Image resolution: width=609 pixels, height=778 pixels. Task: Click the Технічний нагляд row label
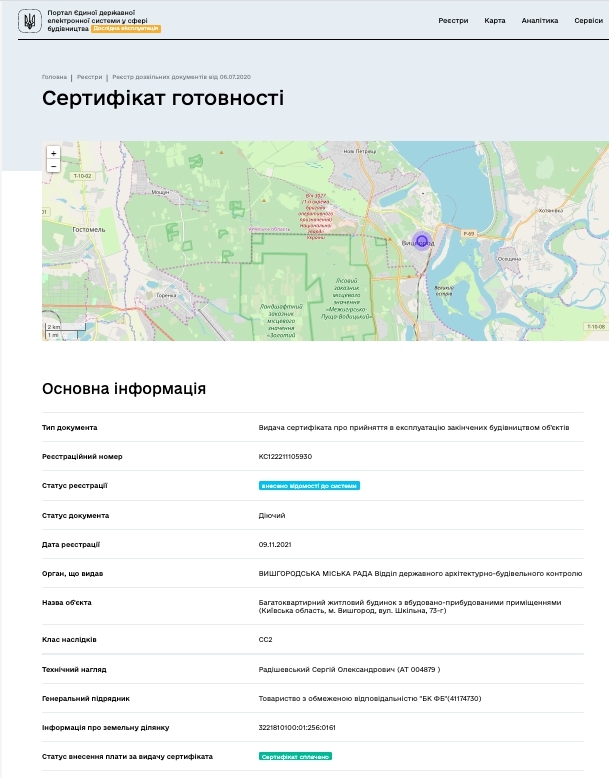(74, 669)
